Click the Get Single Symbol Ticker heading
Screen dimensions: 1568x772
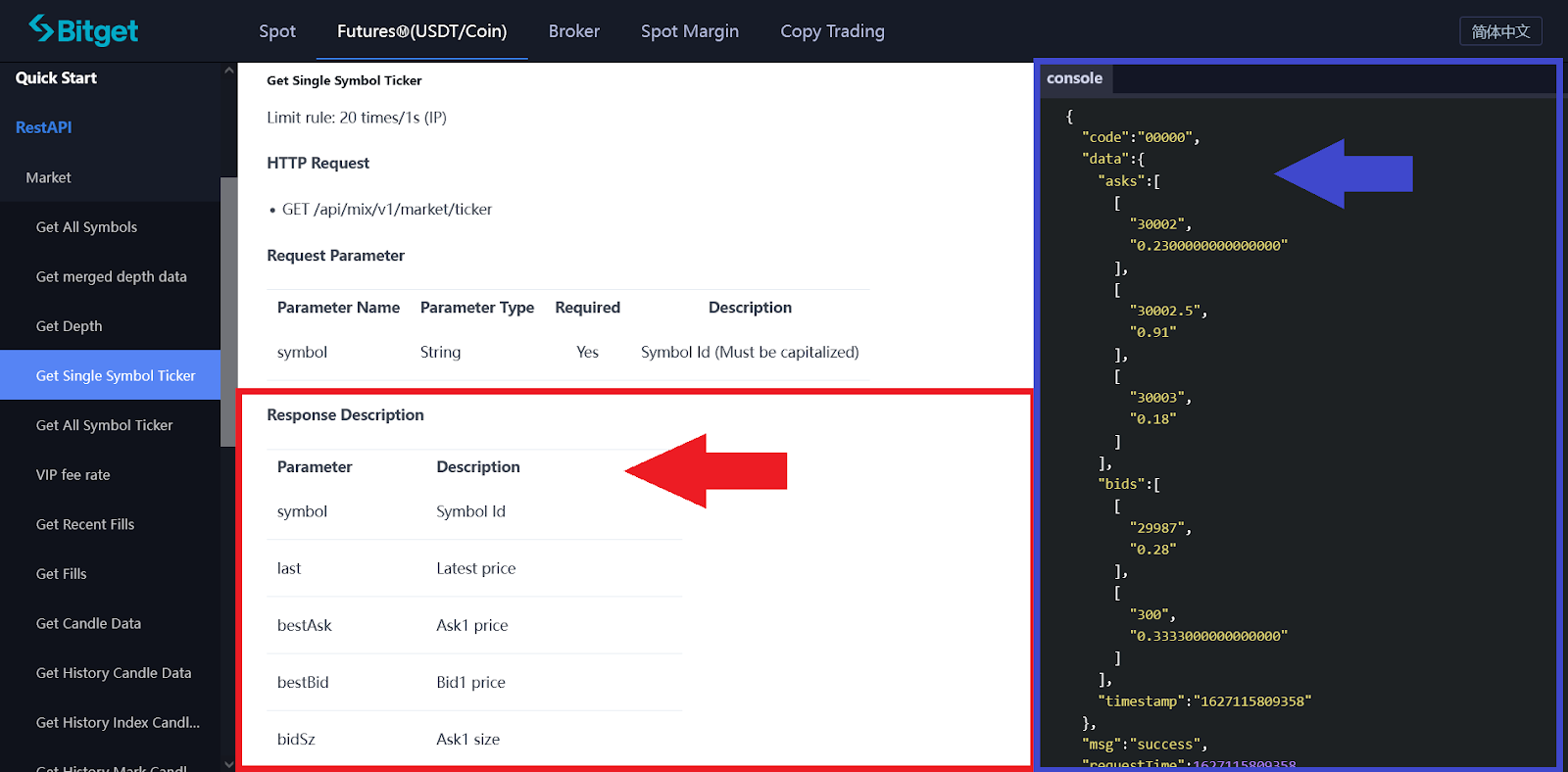coord(344,81)
